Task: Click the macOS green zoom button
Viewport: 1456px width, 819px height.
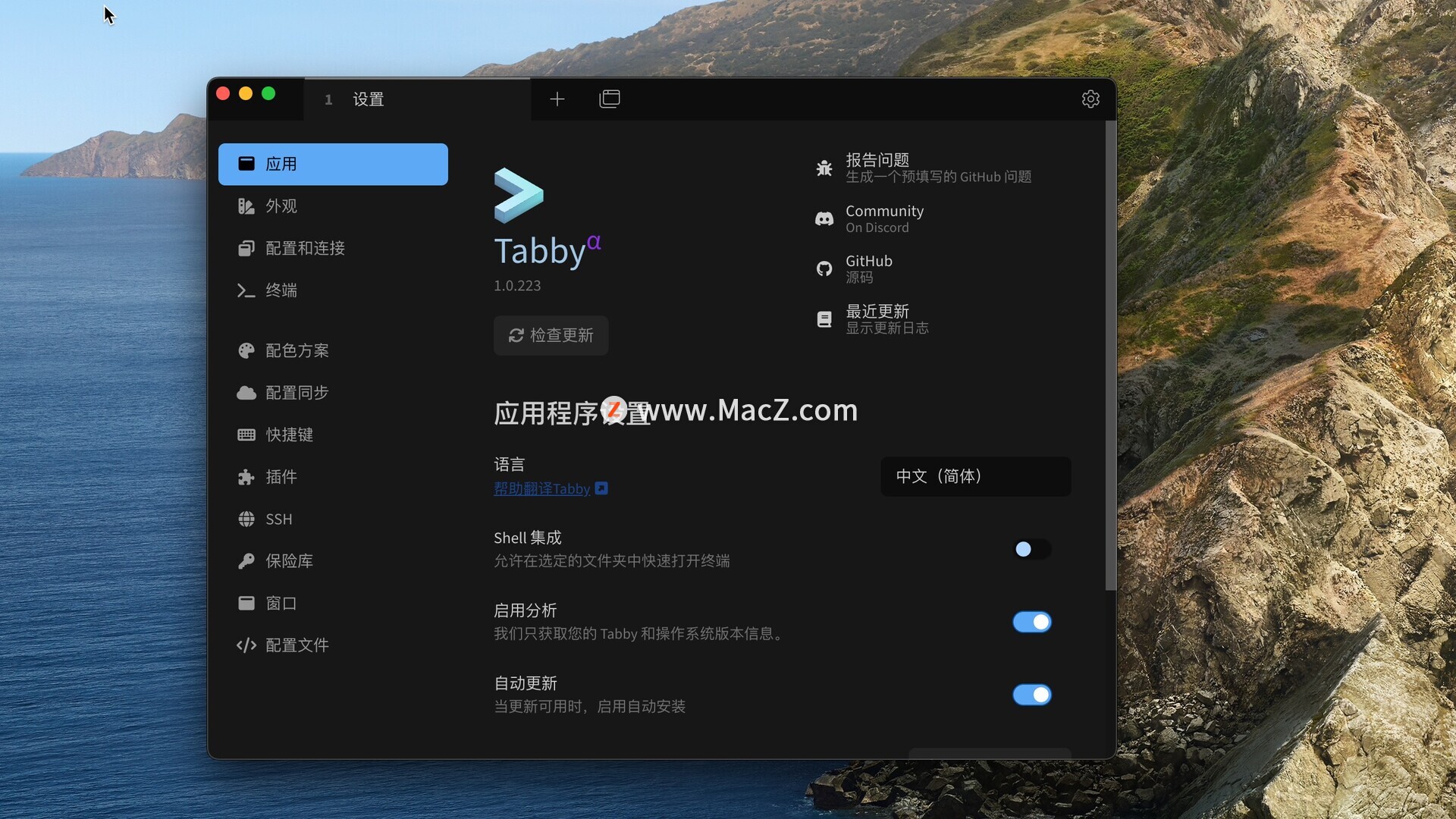Action: 268,93
